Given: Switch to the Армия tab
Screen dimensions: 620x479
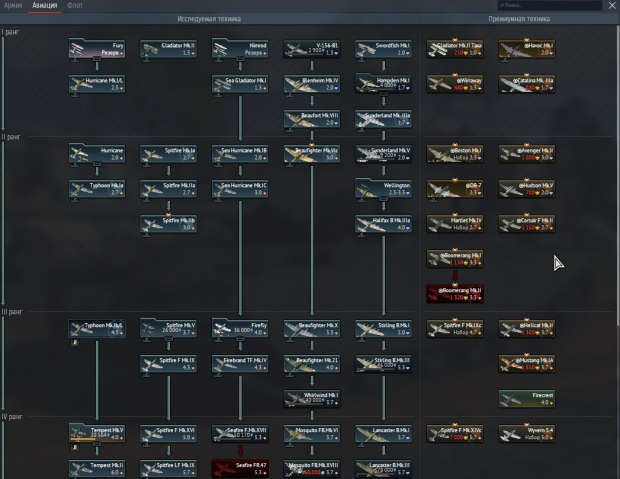Looking at the screenshot, I should pyautogui.click(x=13, y=6).
